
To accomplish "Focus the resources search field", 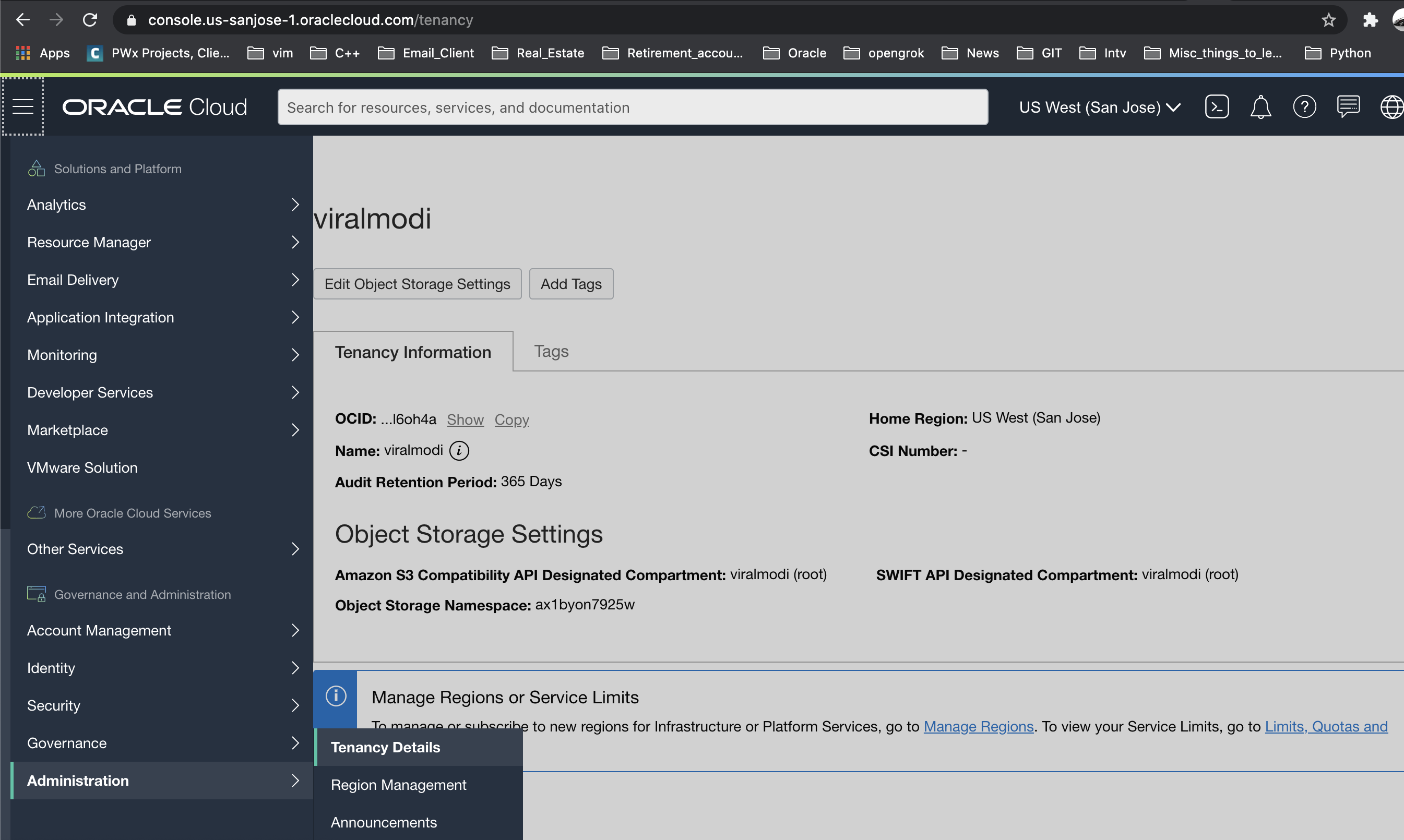I will coord(633,107).
